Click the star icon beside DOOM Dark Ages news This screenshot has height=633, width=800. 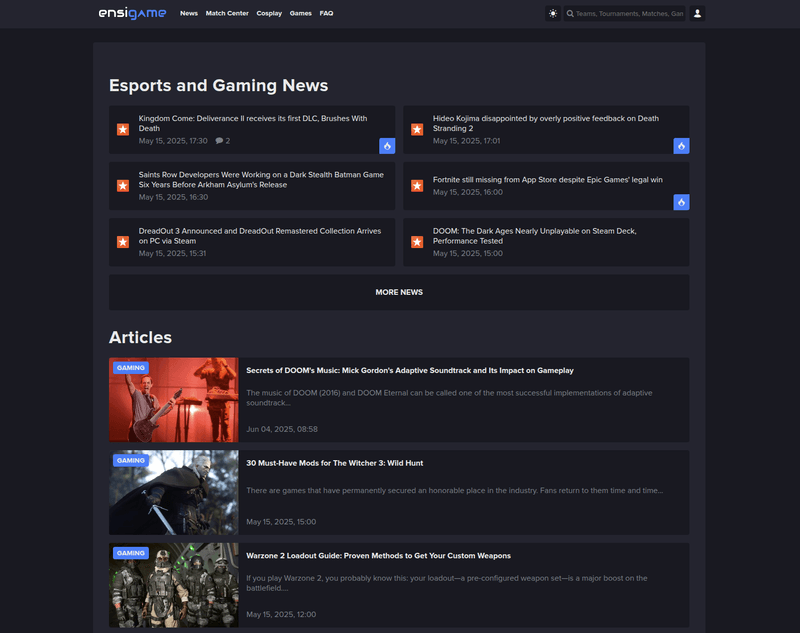417,242
